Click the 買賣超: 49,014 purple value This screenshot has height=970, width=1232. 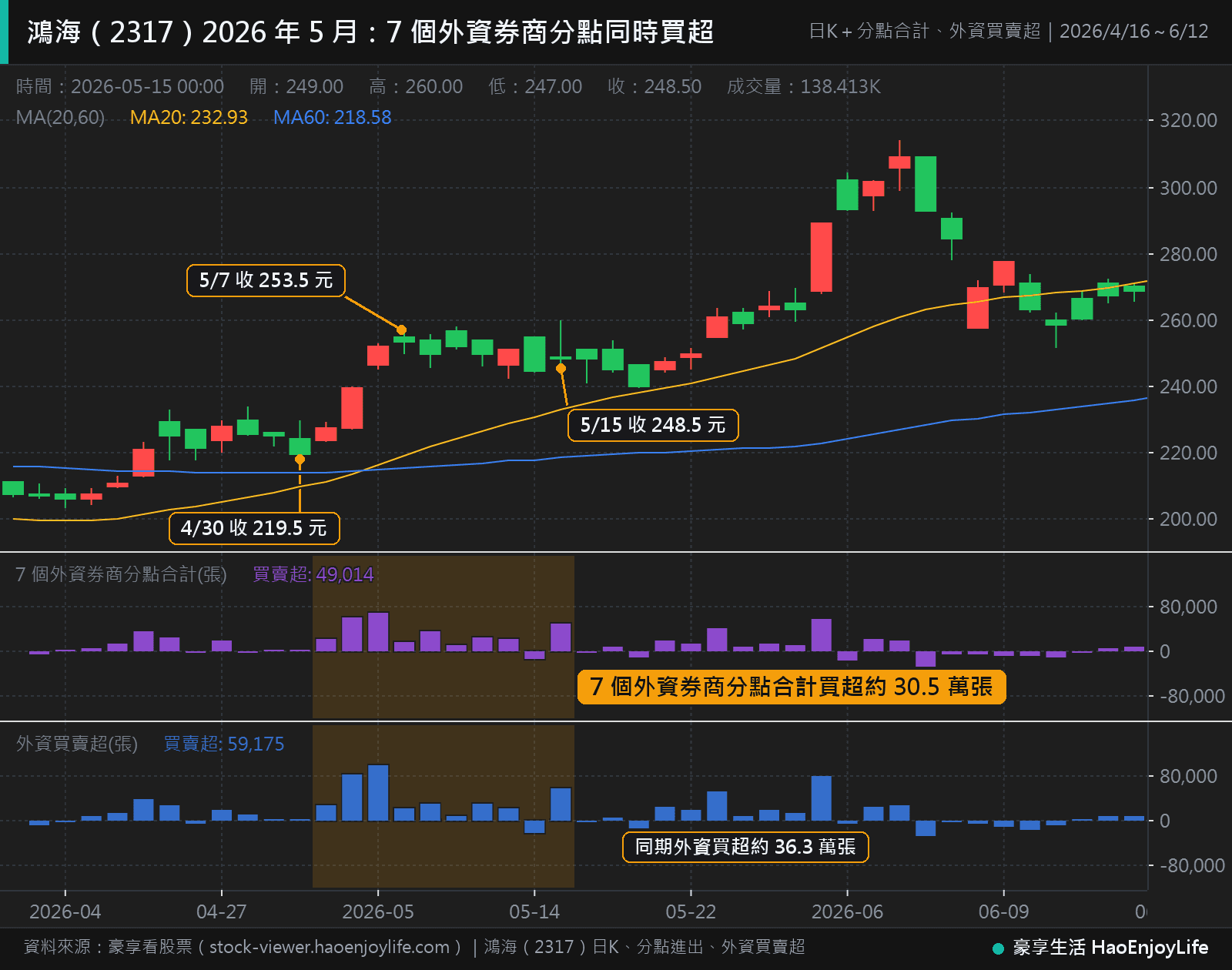313,575
